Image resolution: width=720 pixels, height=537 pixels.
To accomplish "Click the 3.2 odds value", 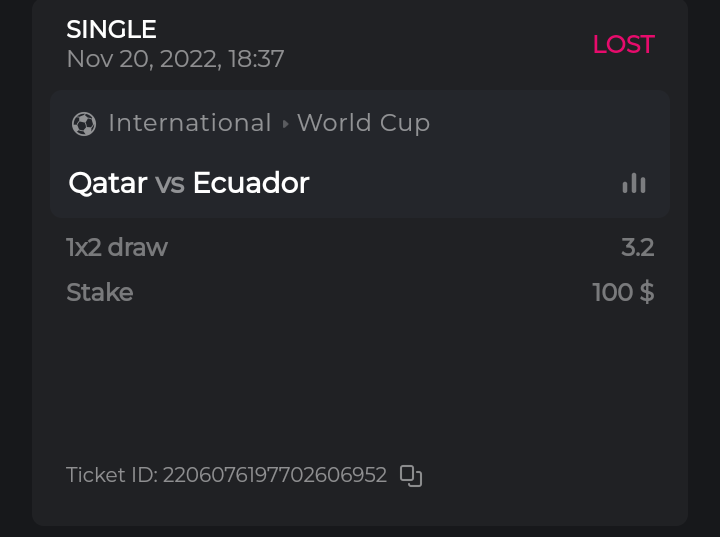I will tap(637, 247).
